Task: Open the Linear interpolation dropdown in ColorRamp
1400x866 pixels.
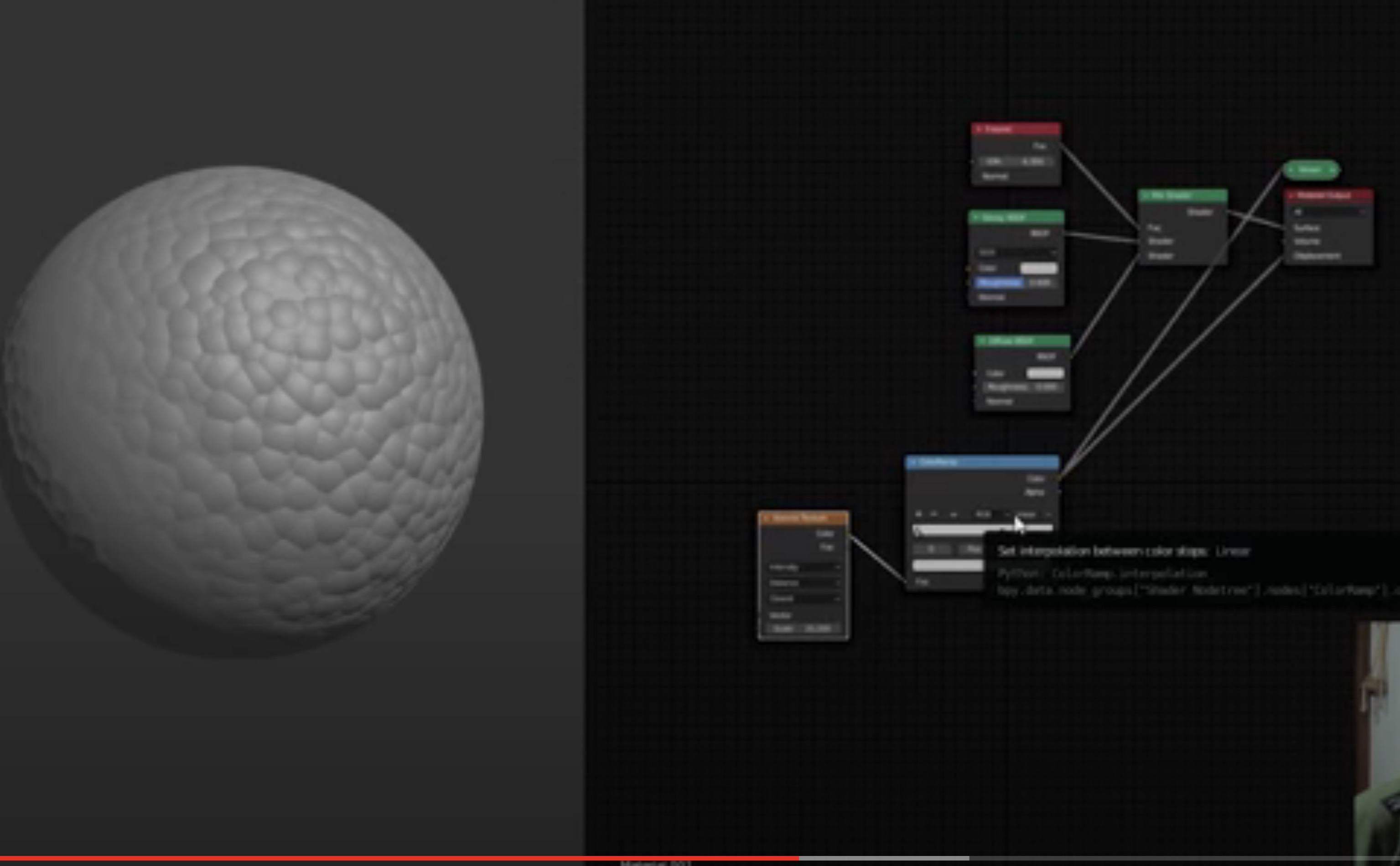Action: point(1033,514)
